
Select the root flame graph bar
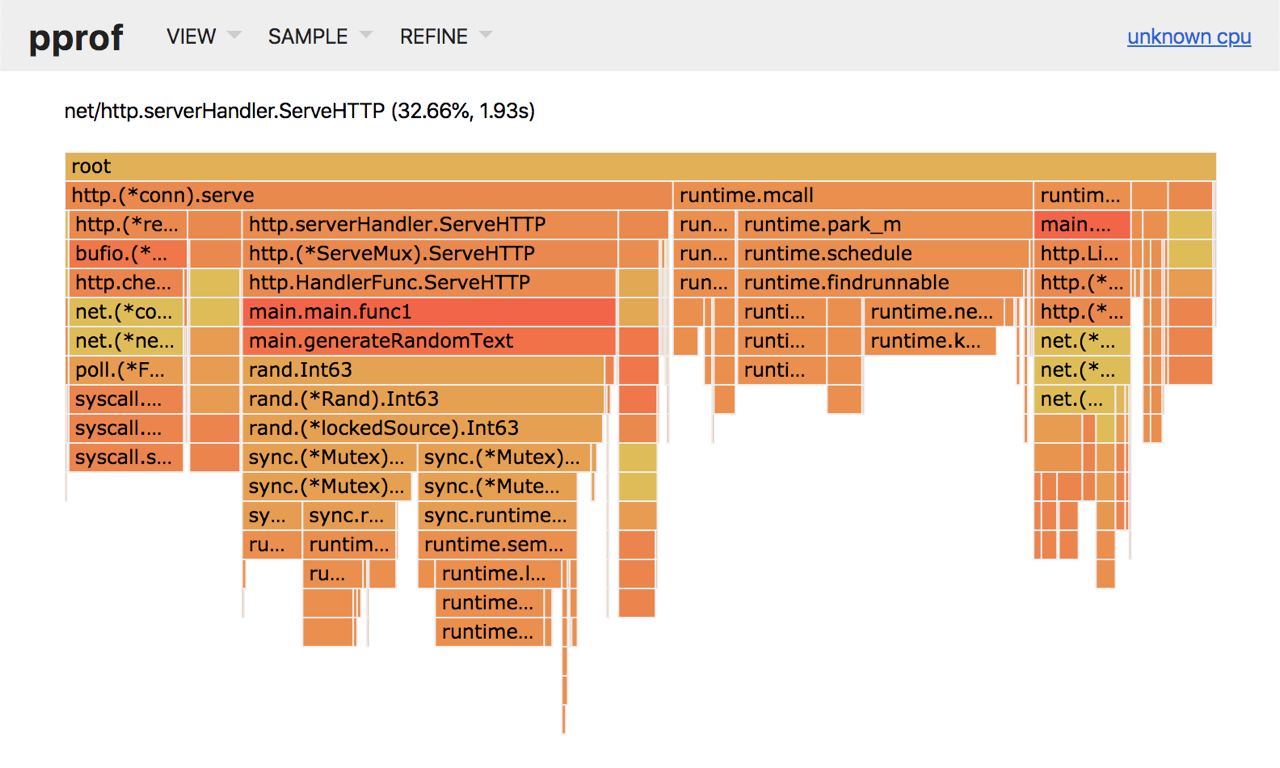coord(640,166)
